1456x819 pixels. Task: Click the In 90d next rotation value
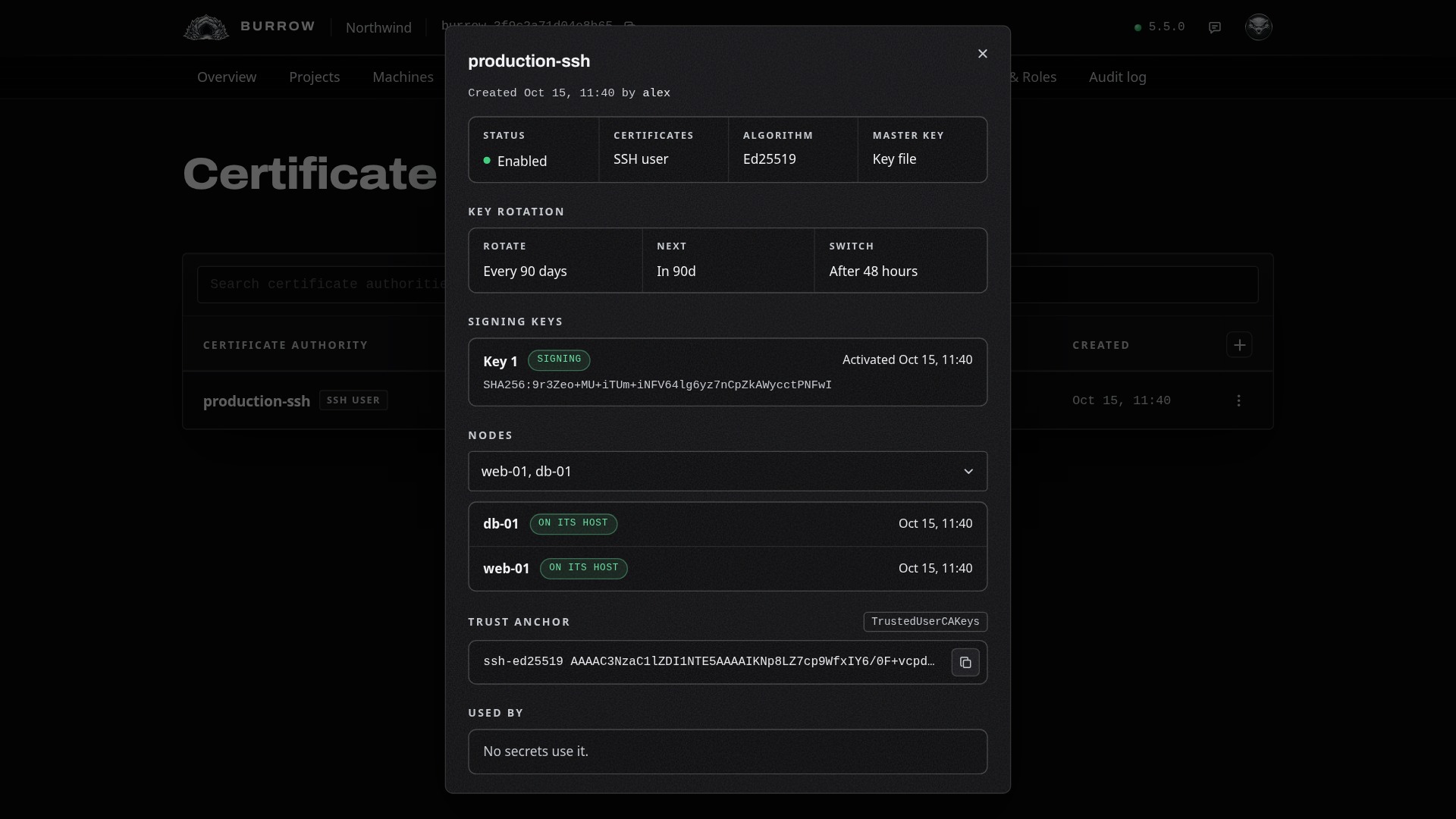coord(676,271)
